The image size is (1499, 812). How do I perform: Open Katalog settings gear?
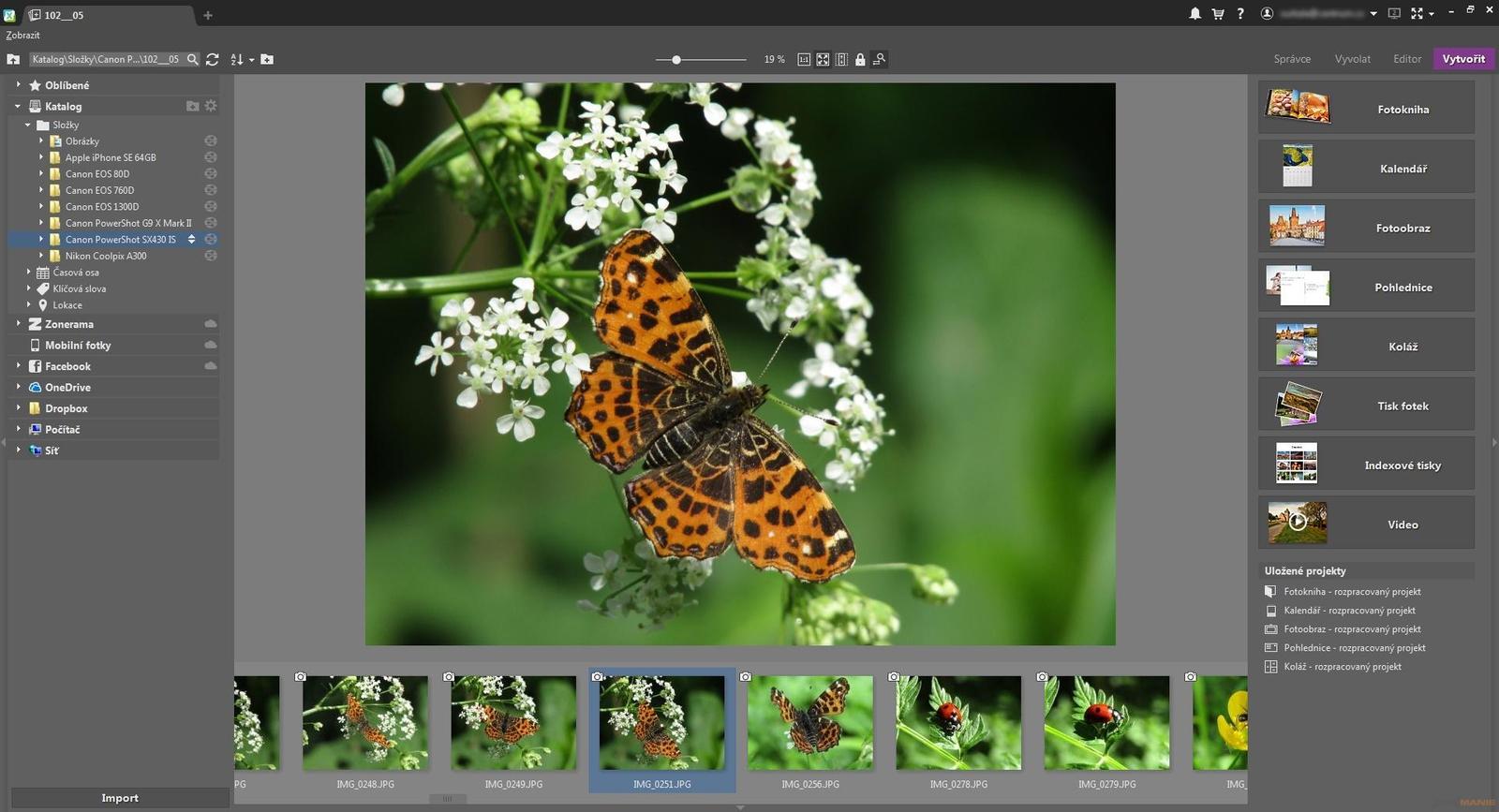pyautogui.click(x=211, y=106)
